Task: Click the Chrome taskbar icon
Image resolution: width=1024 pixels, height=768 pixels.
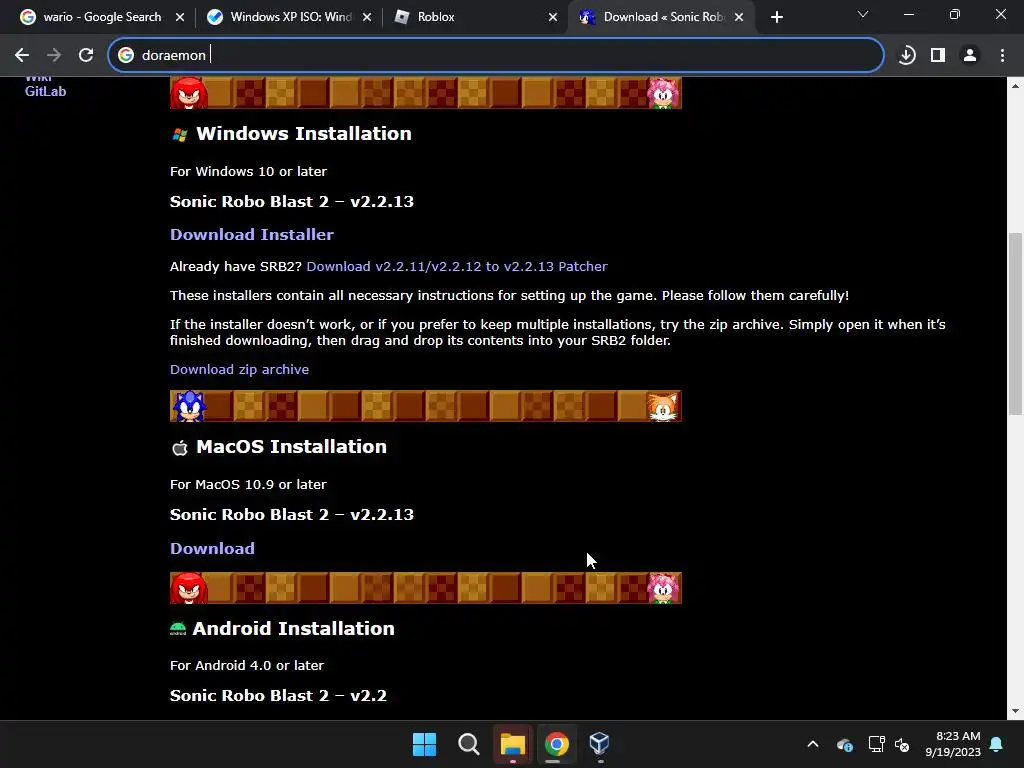Action: (x=556, y=744)
